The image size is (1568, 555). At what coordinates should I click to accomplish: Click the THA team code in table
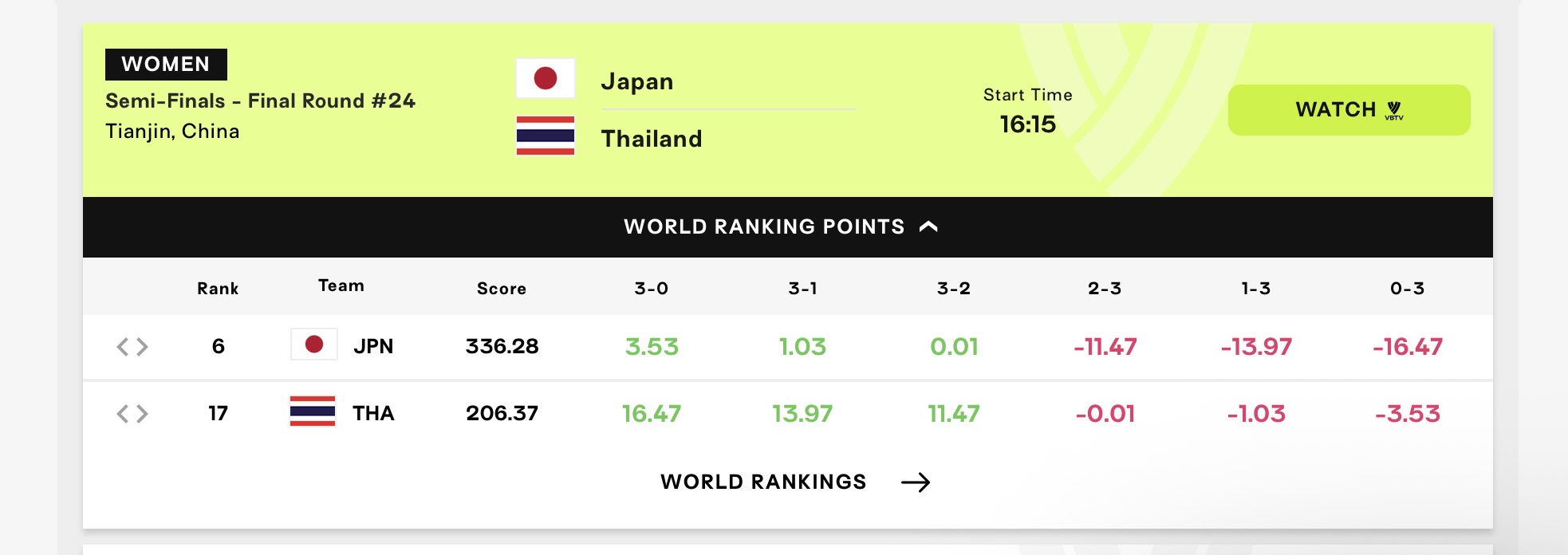[373, 413]
